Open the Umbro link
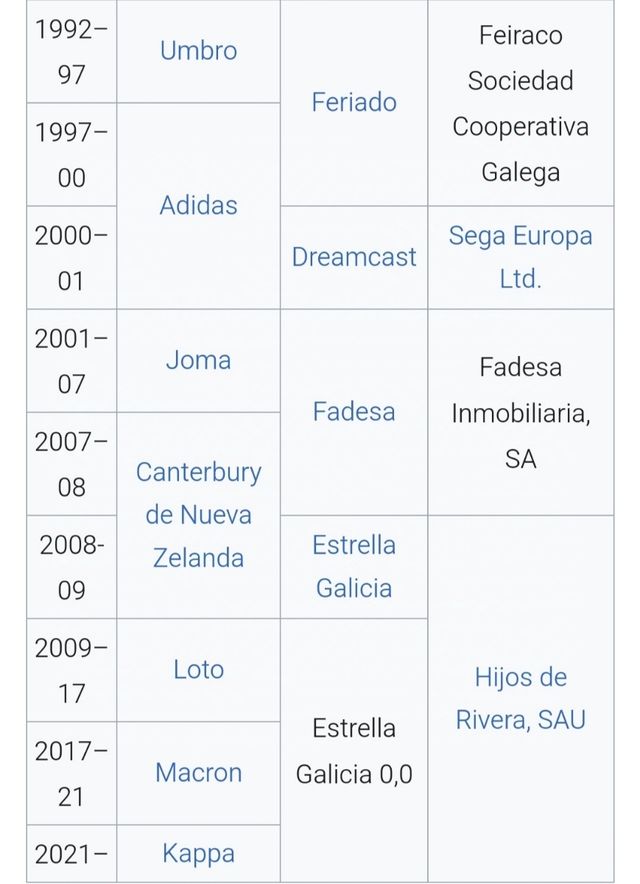 tap(198, 51)
